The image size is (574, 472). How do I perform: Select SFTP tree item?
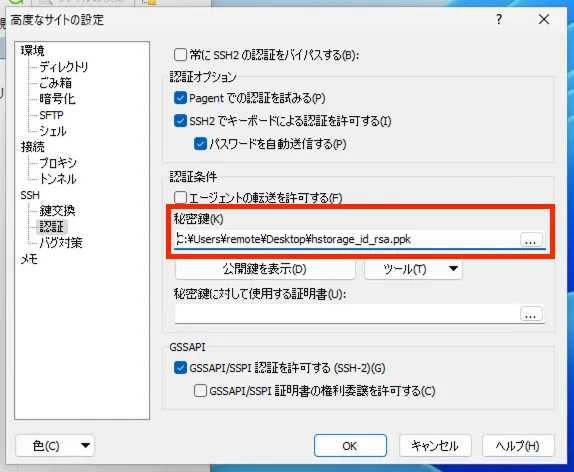point(51,115)
